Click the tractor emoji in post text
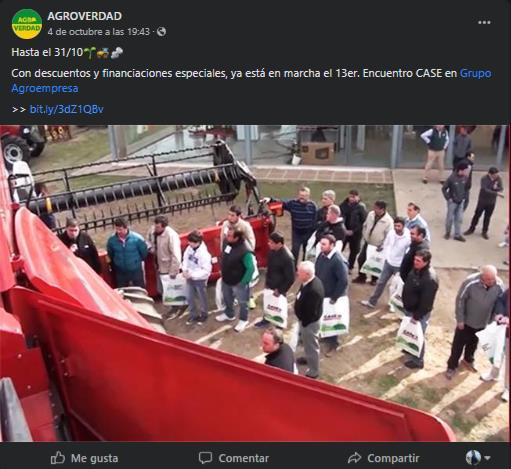 point(103,53)
